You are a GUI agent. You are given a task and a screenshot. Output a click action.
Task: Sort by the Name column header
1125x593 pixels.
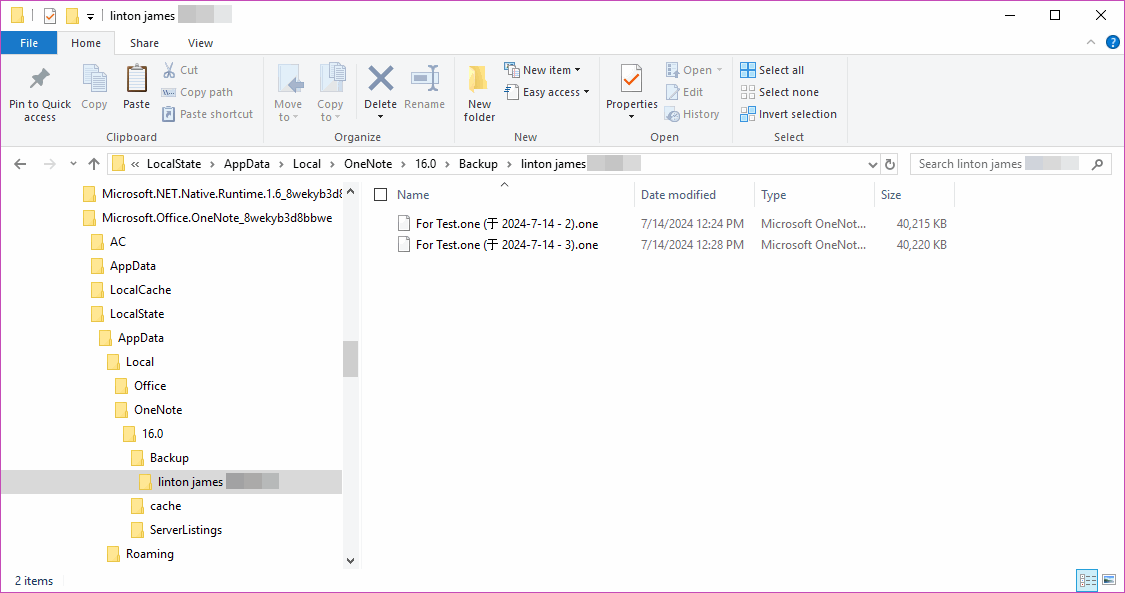(x=413, y=195)
